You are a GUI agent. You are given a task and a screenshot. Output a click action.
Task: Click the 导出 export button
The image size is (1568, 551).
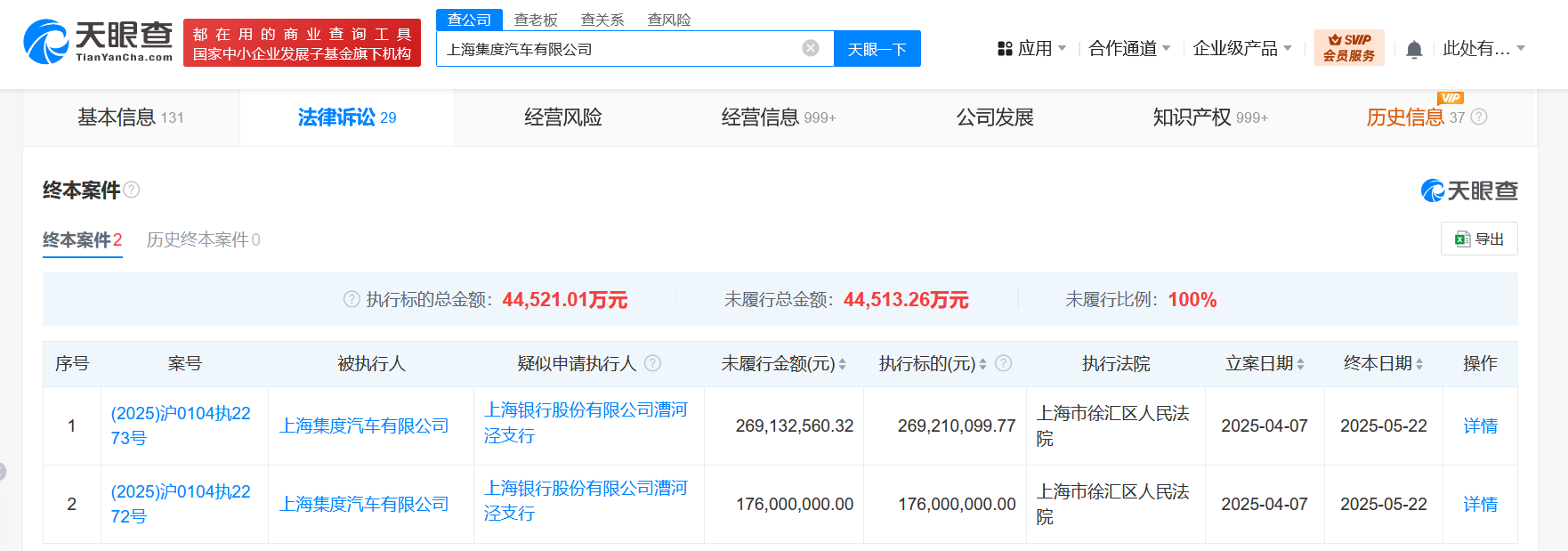(x=1479, y=239)
